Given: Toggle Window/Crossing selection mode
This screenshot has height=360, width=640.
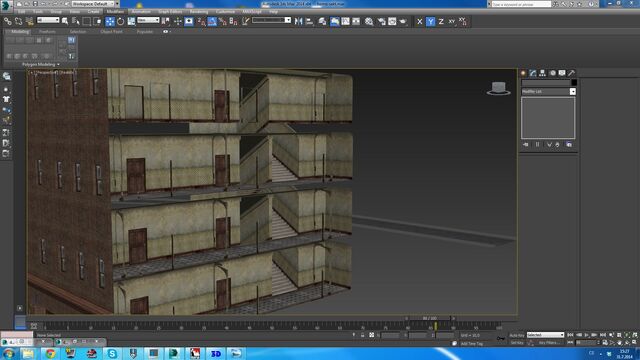Looking at the screenshot, I should [97, 21].
